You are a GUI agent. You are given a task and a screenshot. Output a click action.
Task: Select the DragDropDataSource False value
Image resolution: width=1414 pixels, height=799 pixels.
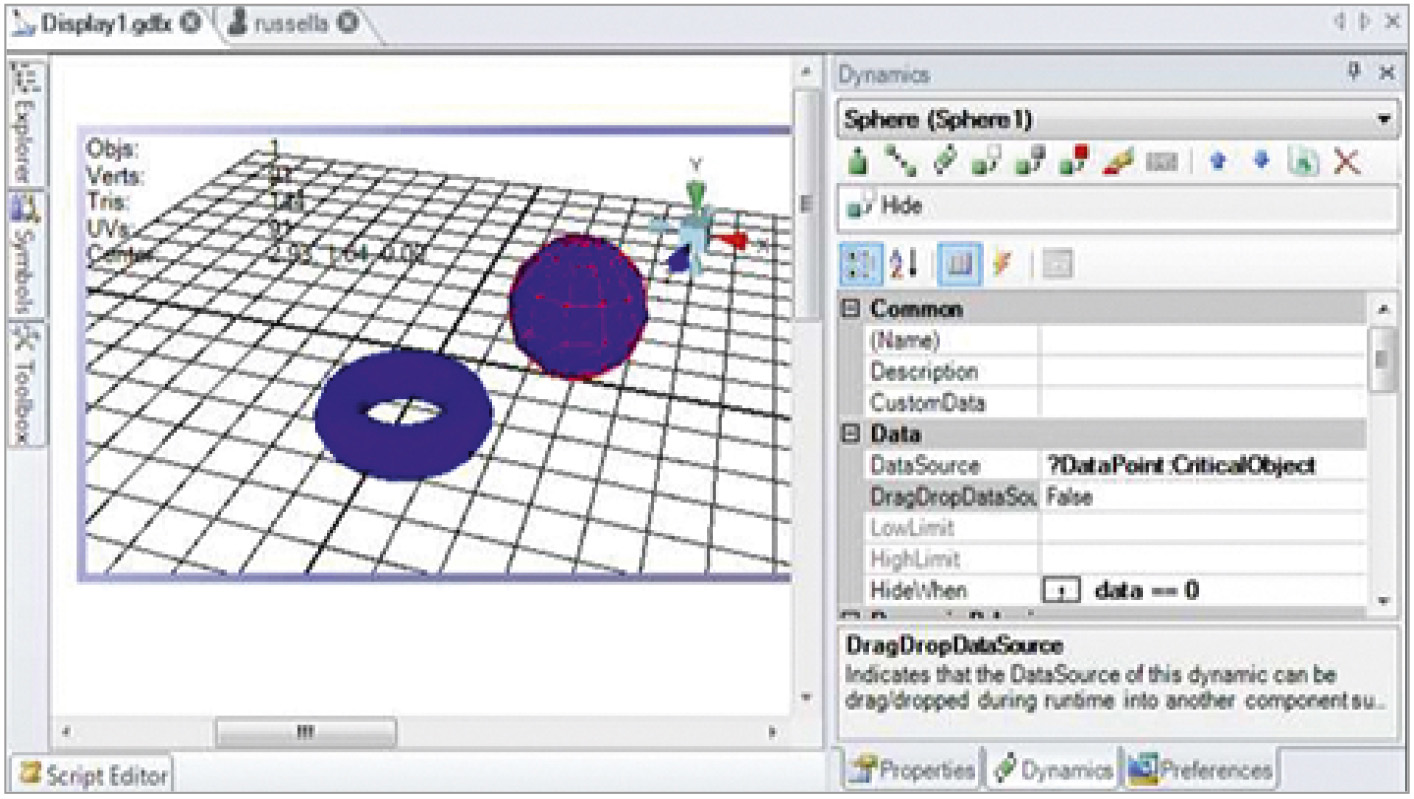tap(1203, 497)
